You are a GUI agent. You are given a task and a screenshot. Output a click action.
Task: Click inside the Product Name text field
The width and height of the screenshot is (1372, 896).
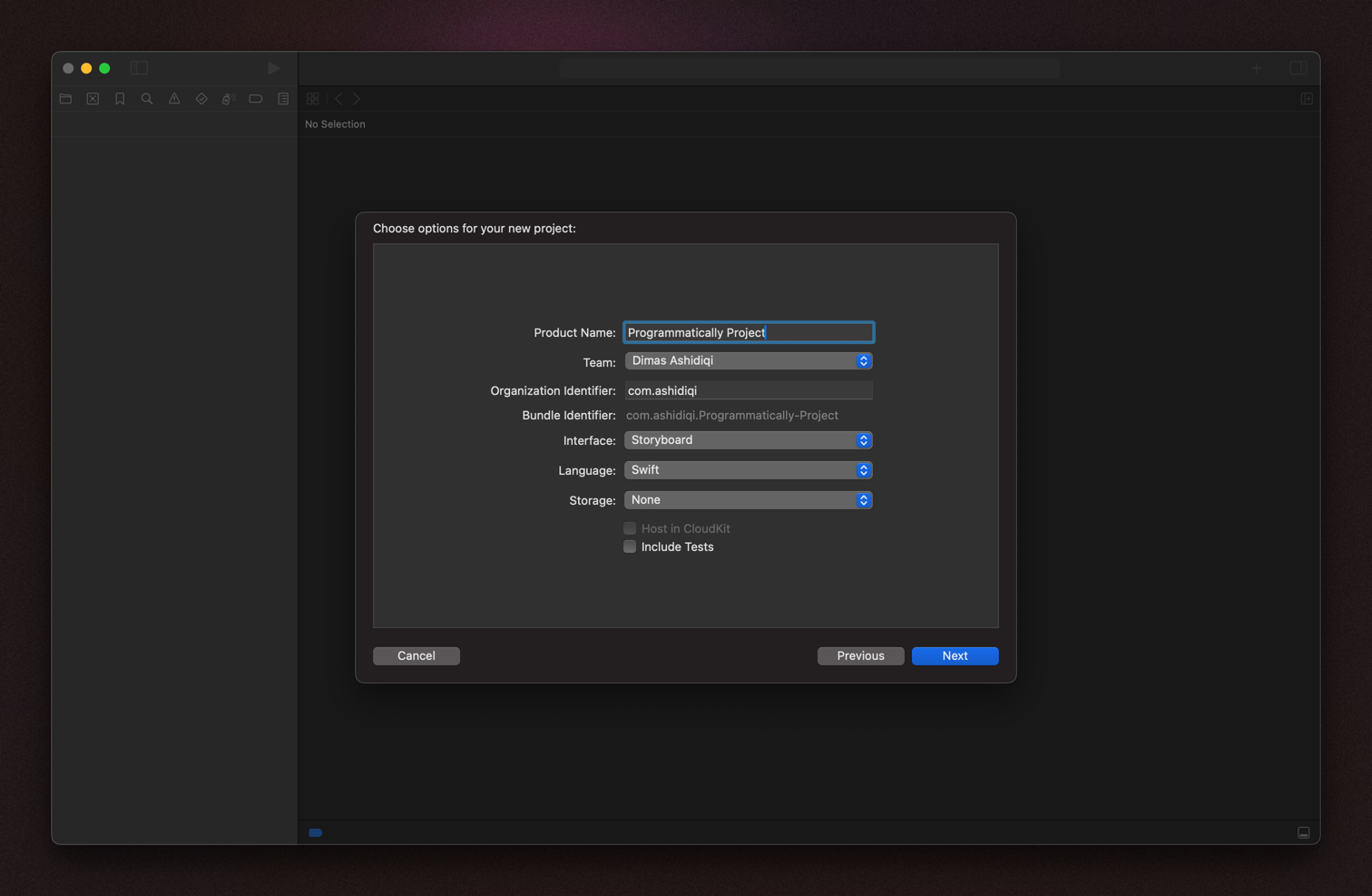coord(748,332)
